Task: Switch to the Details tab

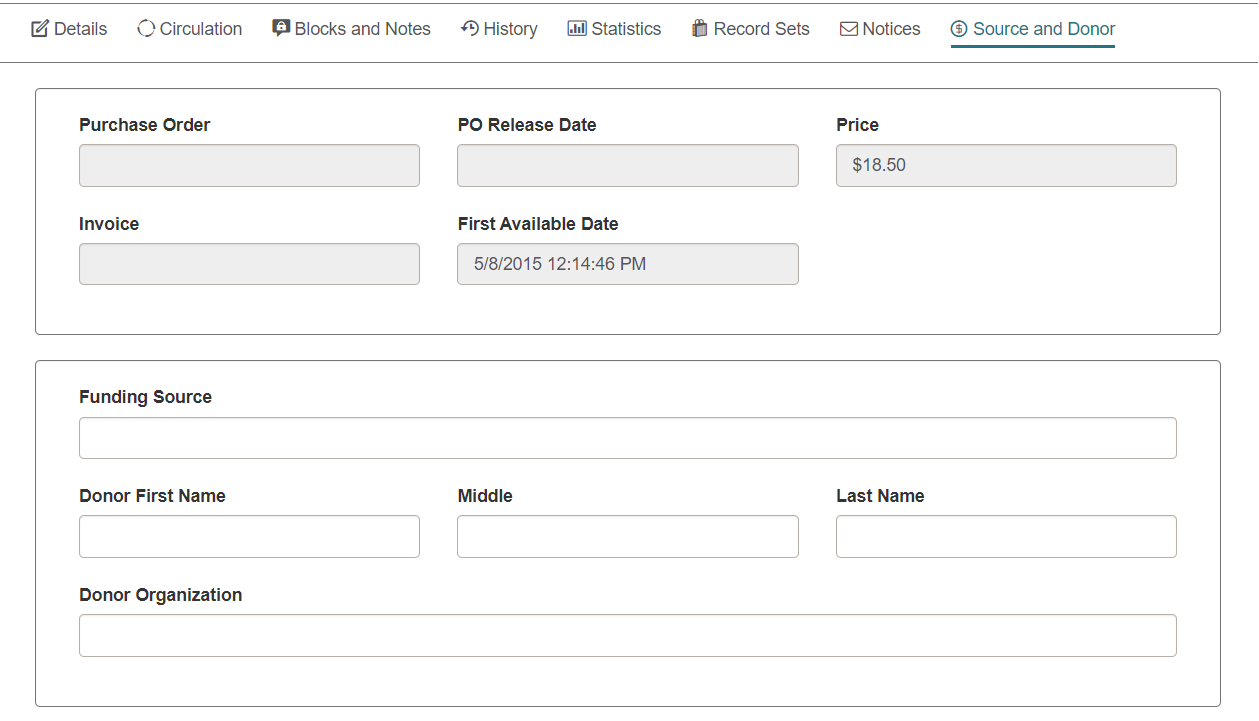Action: [78, 29]
